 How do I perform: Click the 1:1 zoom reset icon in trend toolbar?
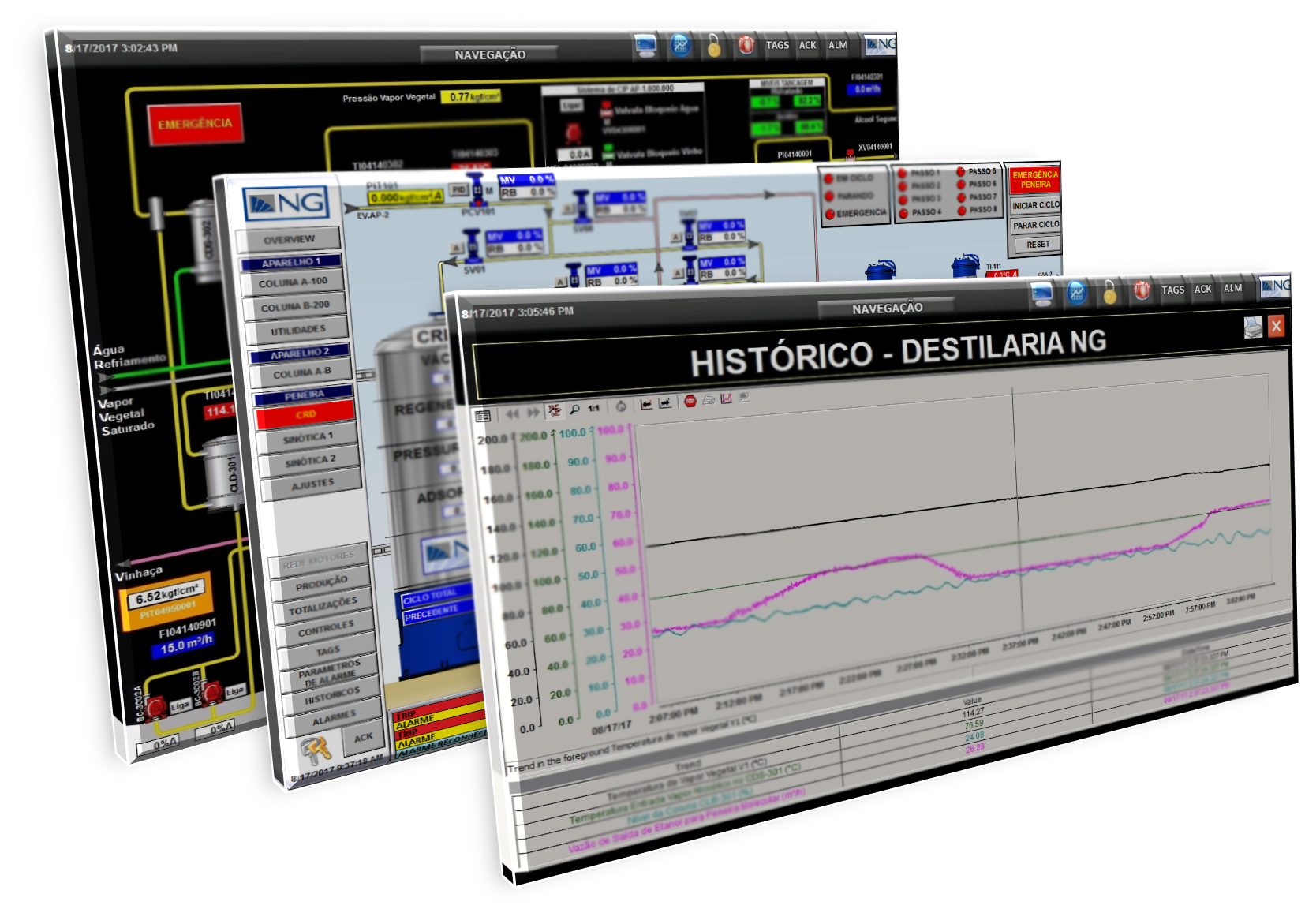pyautogui.click(x=593, y=408)
